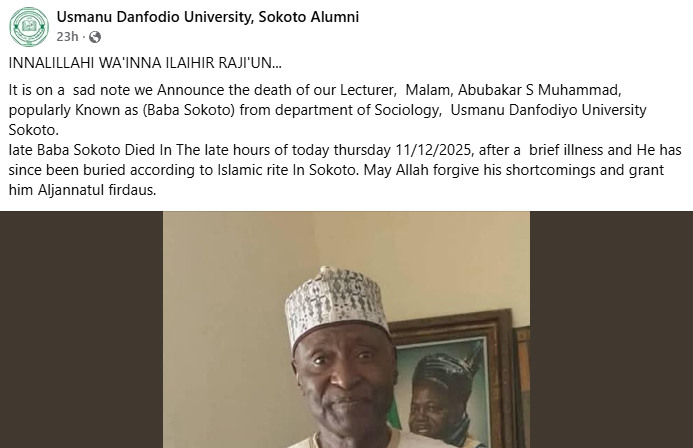Click the dark left margin beside photo
This screenshot has height=448, width=693.
[x=80, y=330]
